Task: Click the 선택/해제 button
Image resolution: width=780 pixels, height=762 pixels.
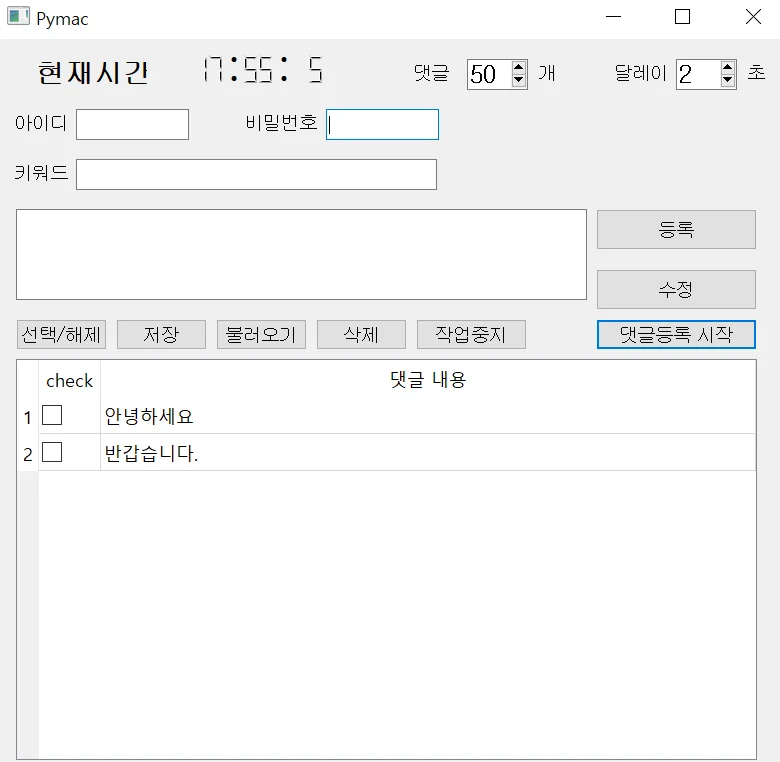Action: click(61, 334)
